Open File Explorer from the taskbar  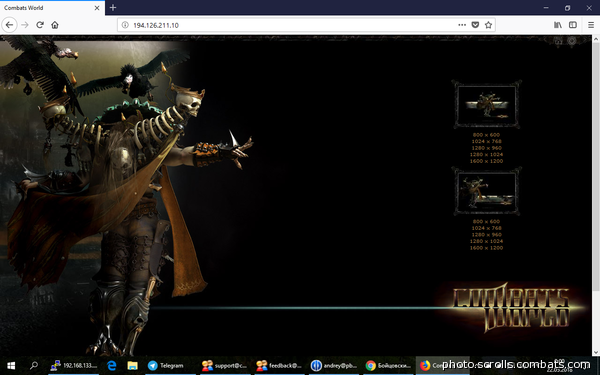point(132,366)
